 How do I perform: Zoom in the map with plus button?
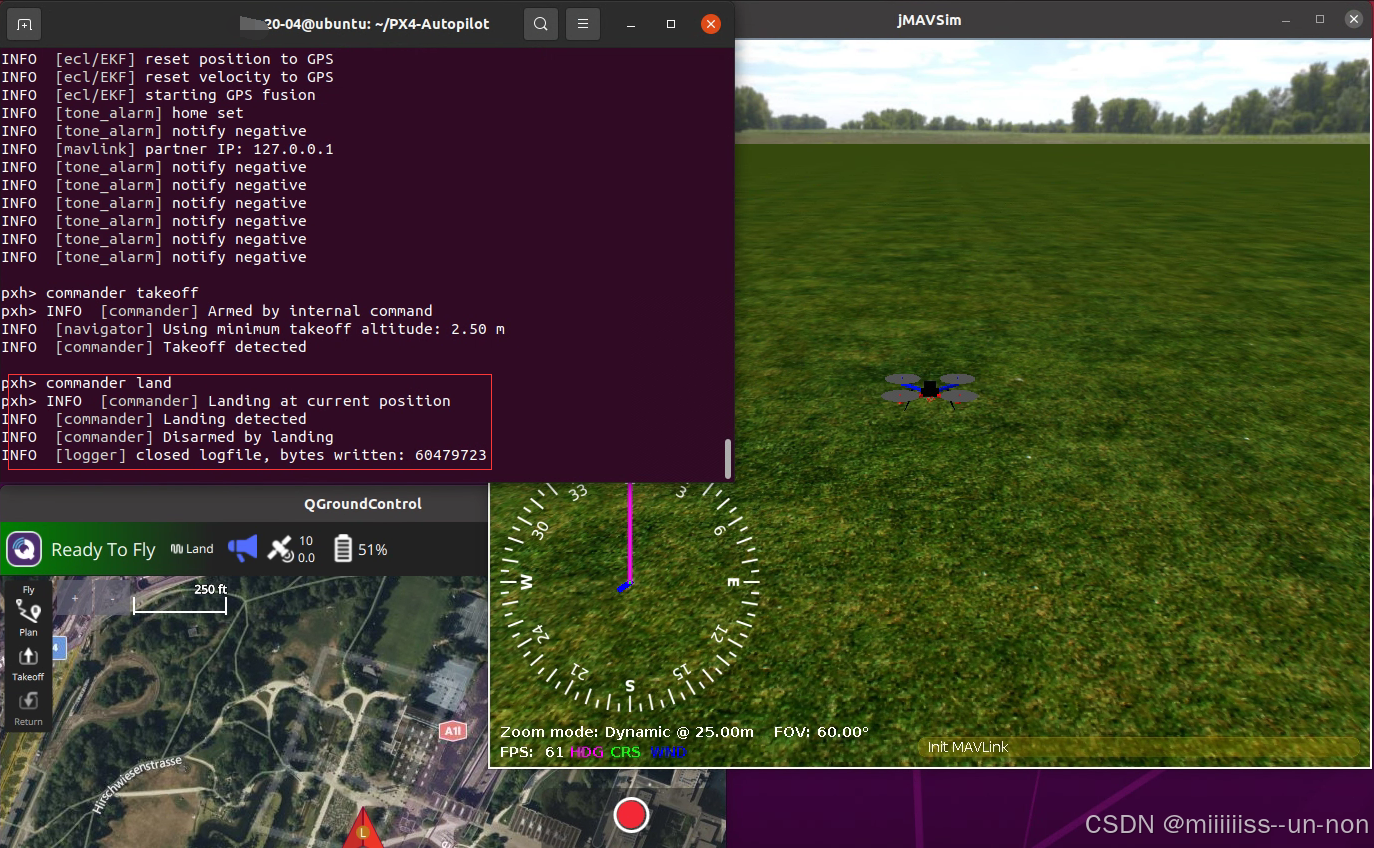[75, 598]
